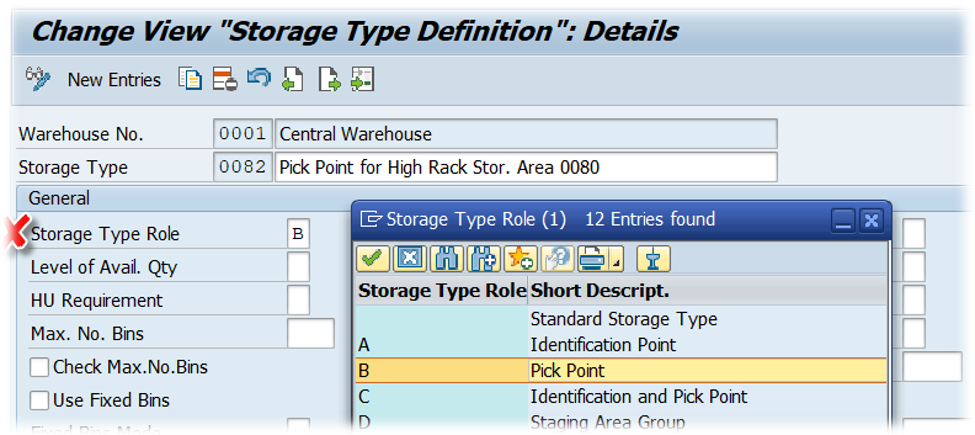Cancel the value list with X icon
Screen dimensions: 975x435
410,260
